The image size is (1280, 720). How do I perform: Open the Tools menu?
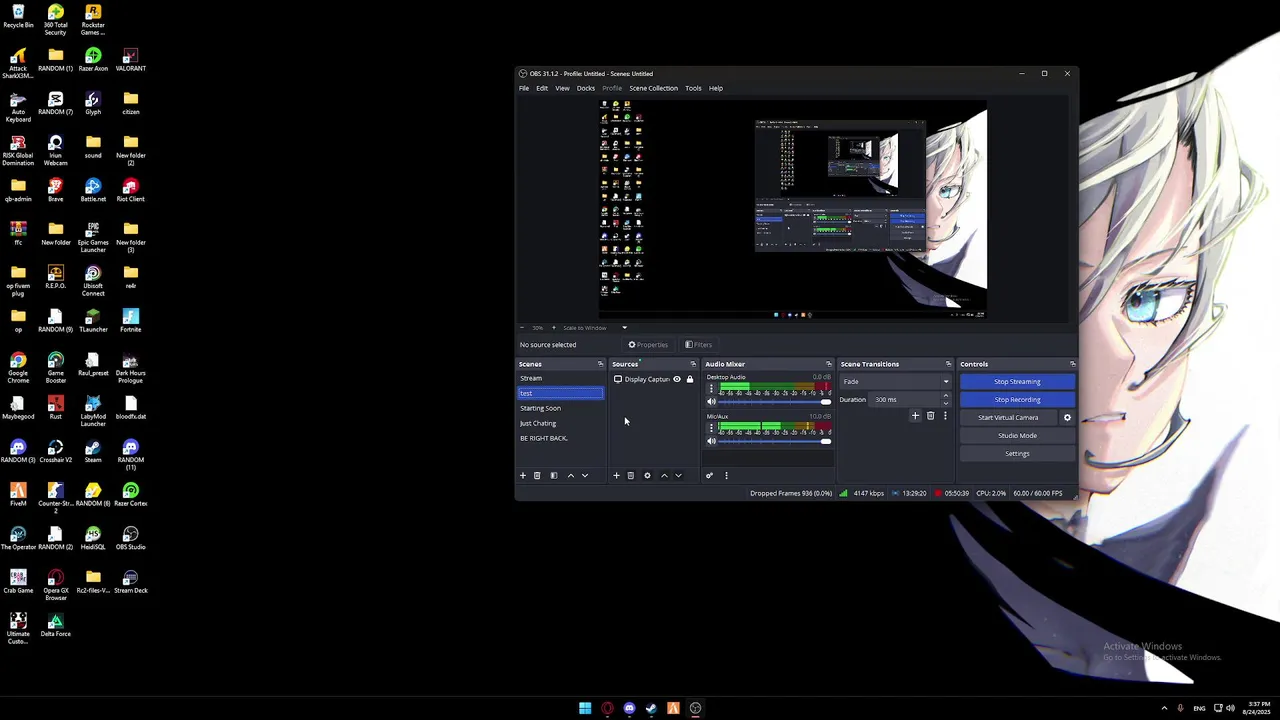pos(693,88)
